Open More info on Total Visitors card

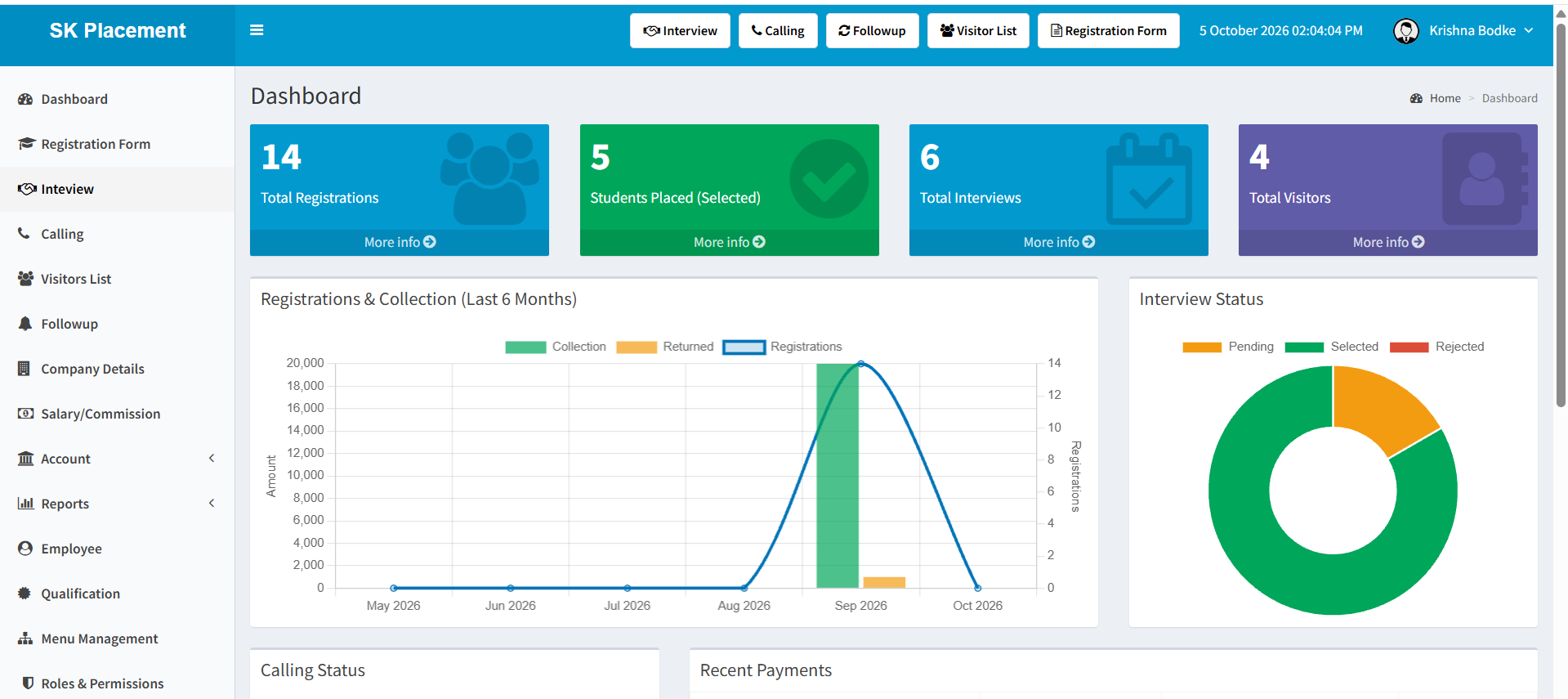[x=1388, y=242]
